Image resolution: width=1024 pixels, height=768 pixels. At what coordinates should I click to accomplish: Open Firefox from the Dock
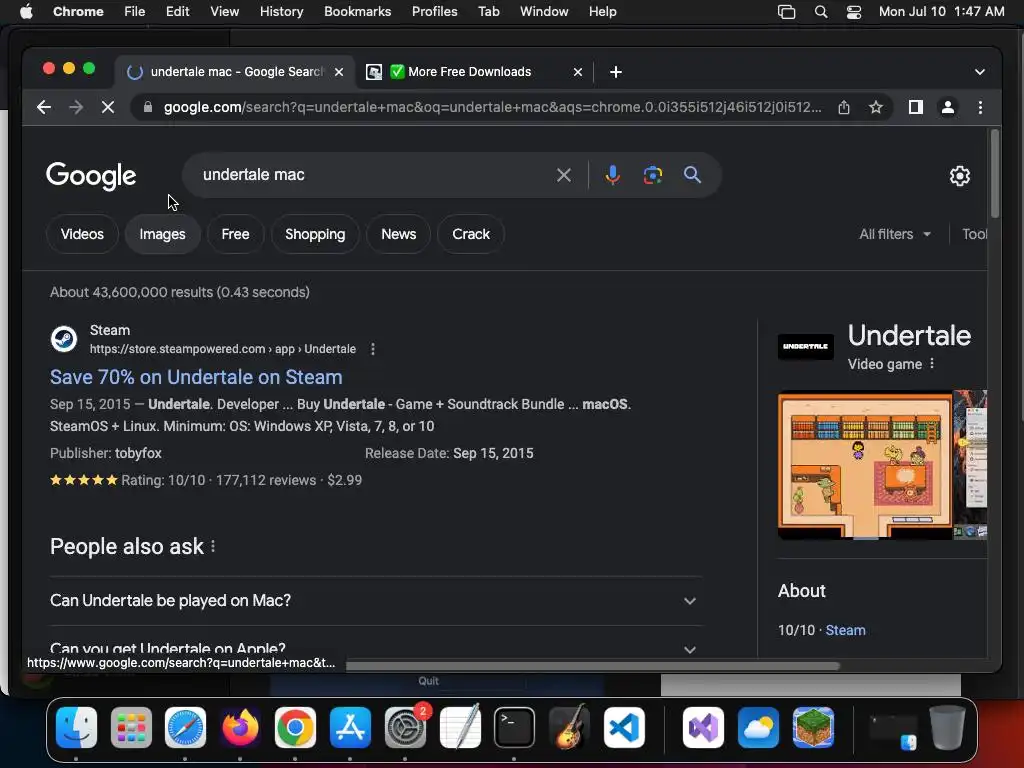(x=240, y=728)
